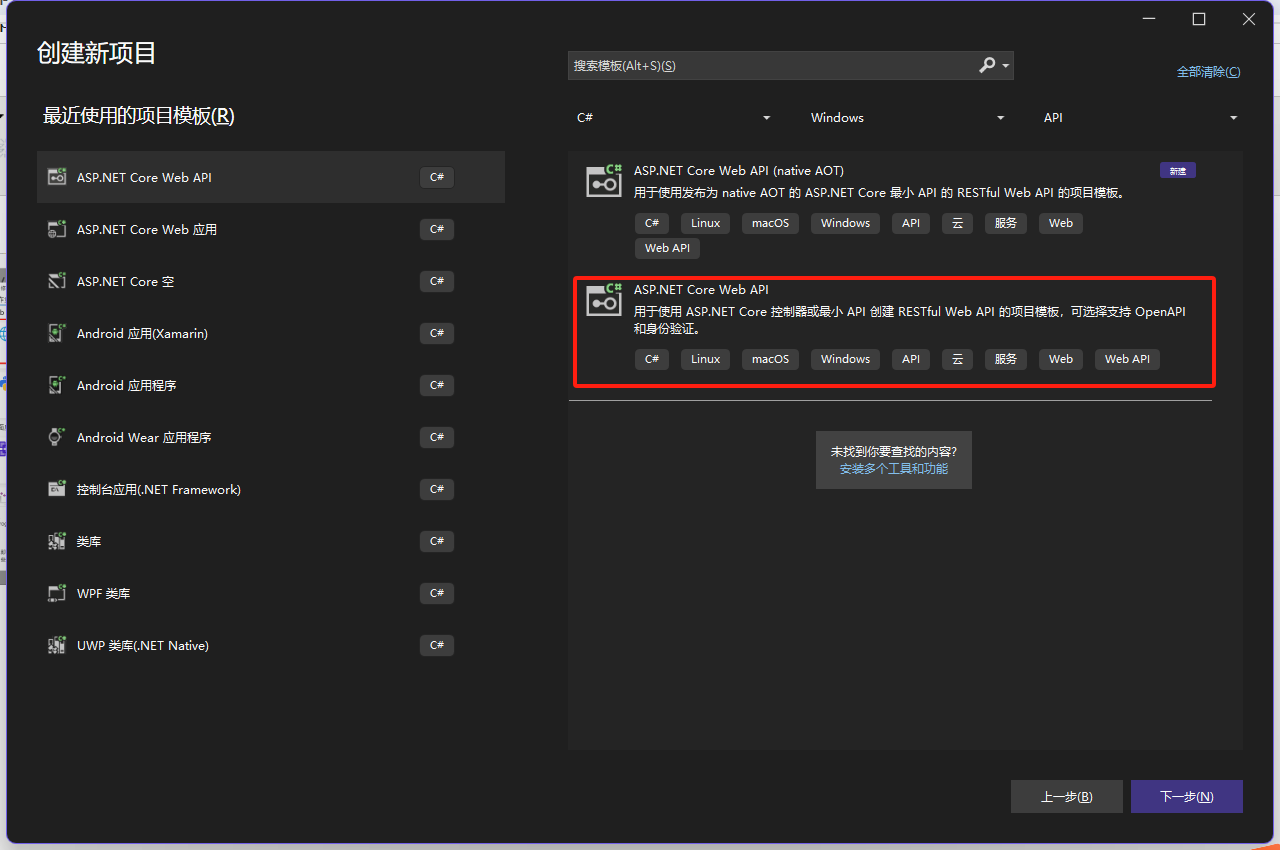Viewport: 1280px width, 850px height.
Task: Select ASP.NET Core Web API (native AOT) title
Action: (x=739, y=171)
